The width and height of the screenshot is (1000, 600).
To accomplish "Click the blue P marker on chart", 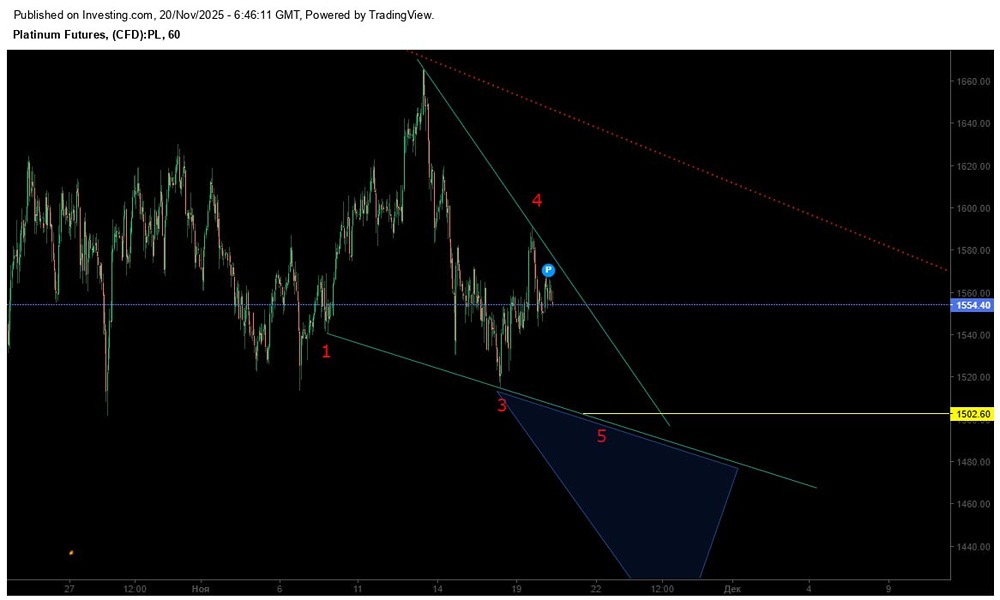I will pos(548,270).
